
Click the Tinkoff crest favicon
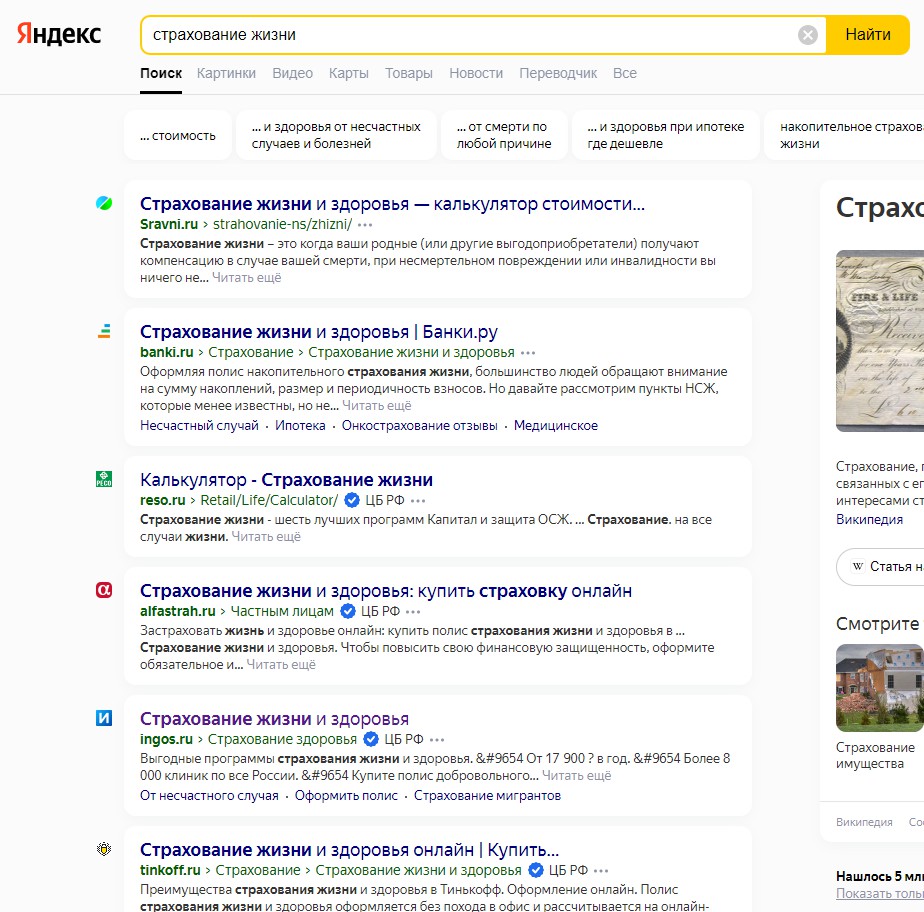point(104,849)
